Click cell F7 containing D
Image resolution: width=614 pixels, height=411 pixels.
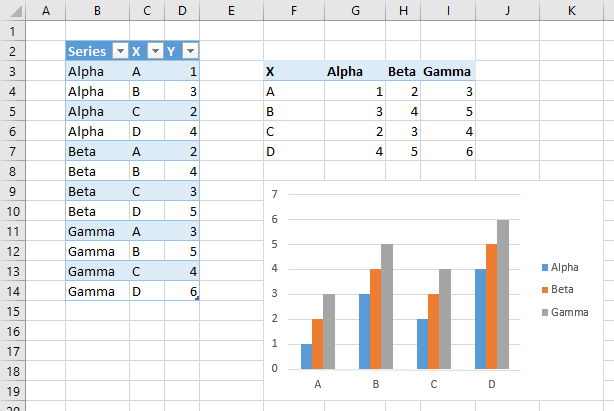[x=294, y=151]
